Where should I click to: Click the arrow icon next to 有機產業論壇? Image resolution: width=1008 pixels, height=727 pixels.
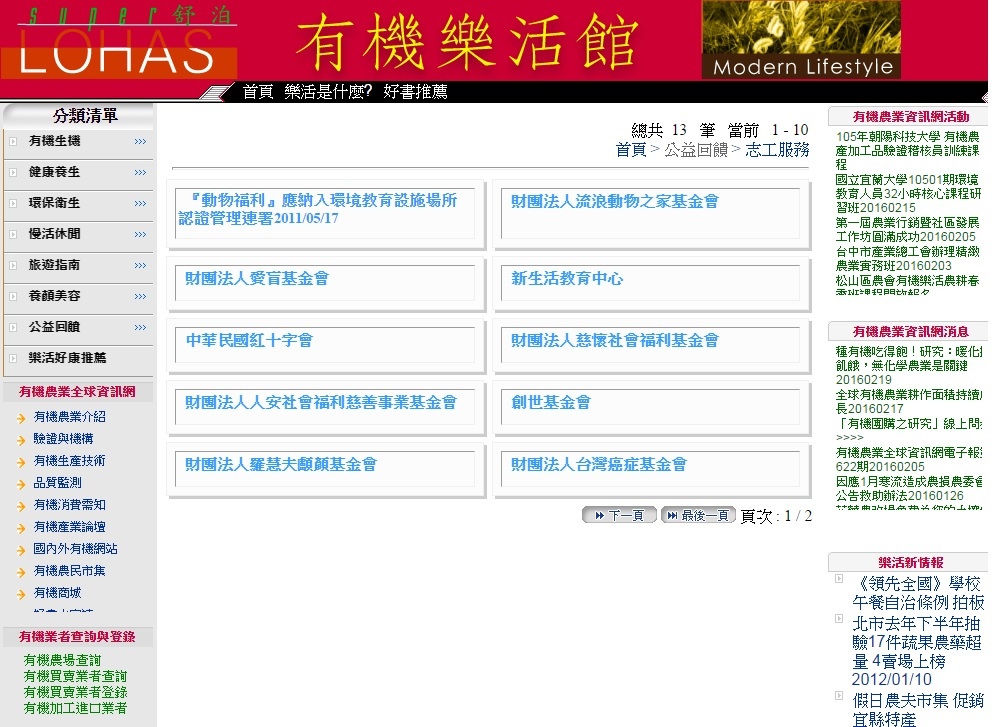point(21,528)
